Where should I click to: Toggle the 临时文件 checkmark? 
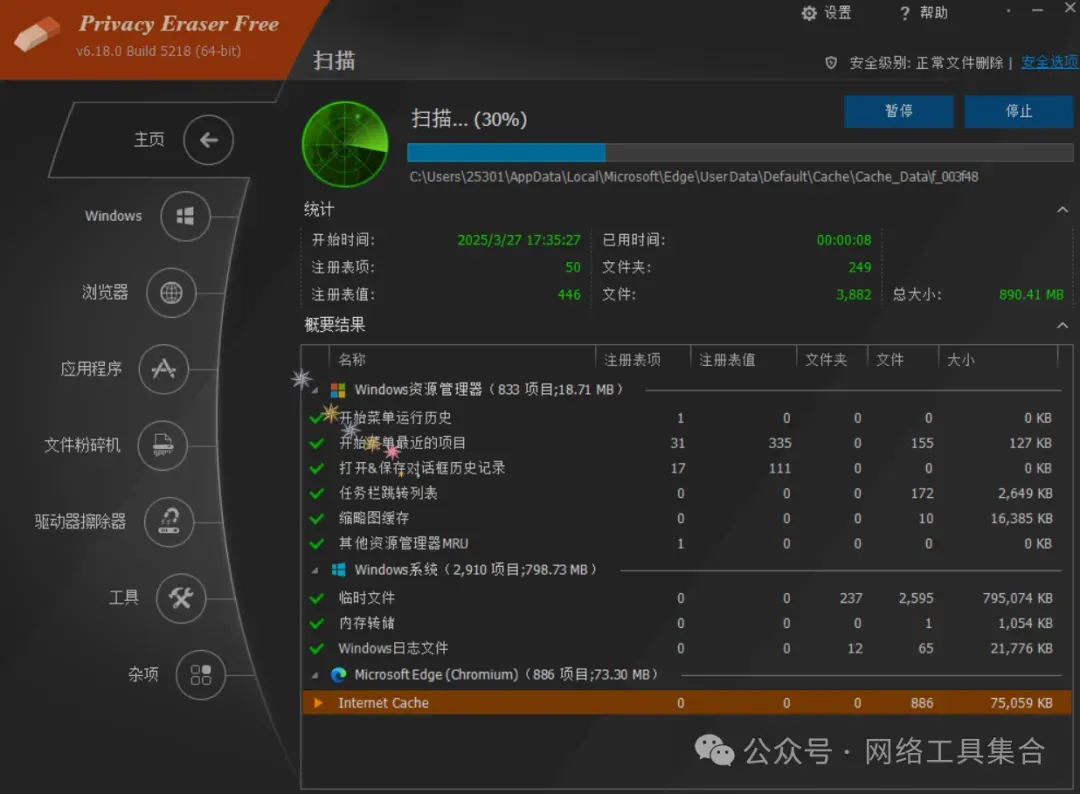[x=317, y=598]
